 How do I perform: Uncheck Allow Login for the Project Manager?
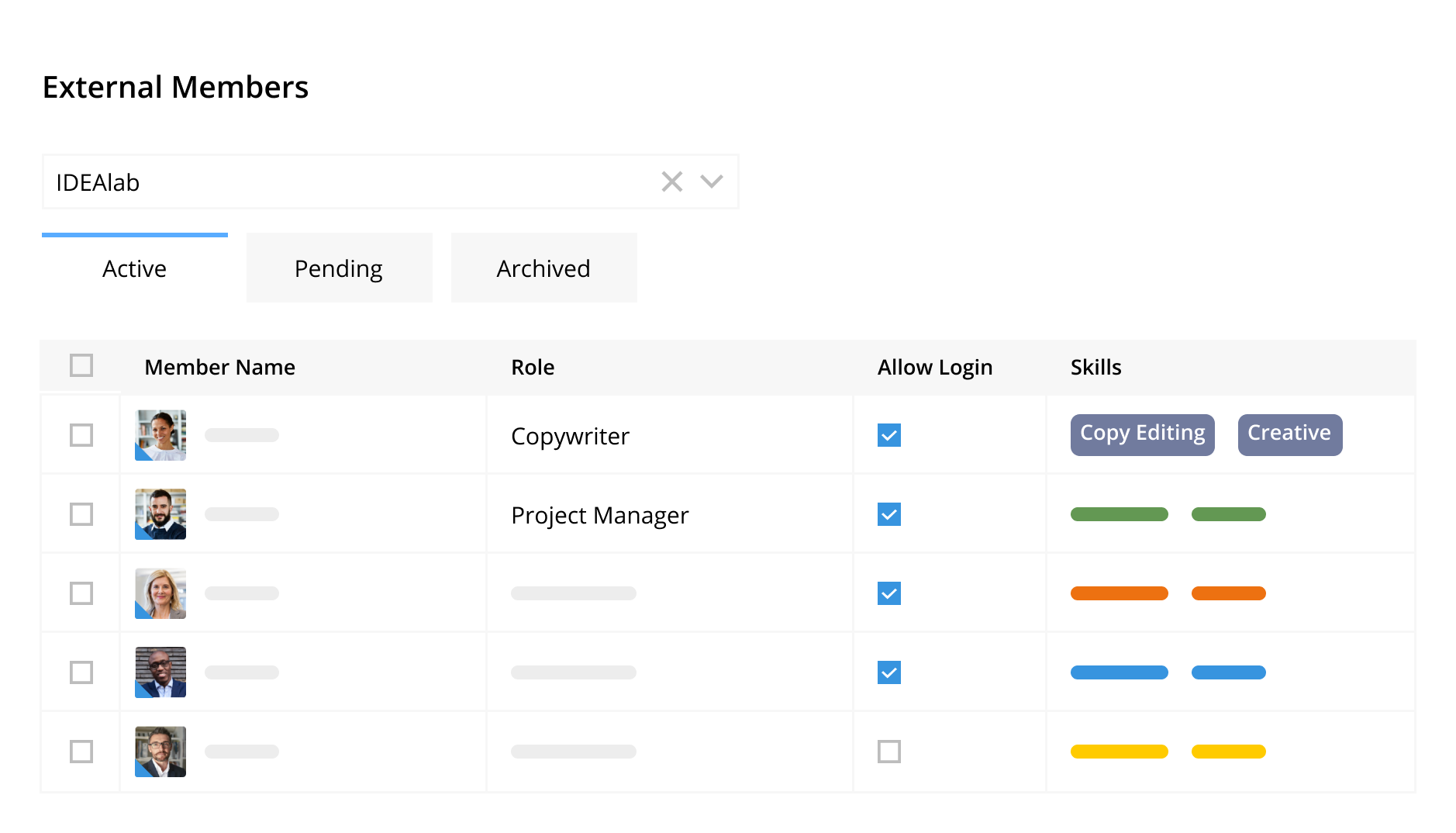(889, 514)
